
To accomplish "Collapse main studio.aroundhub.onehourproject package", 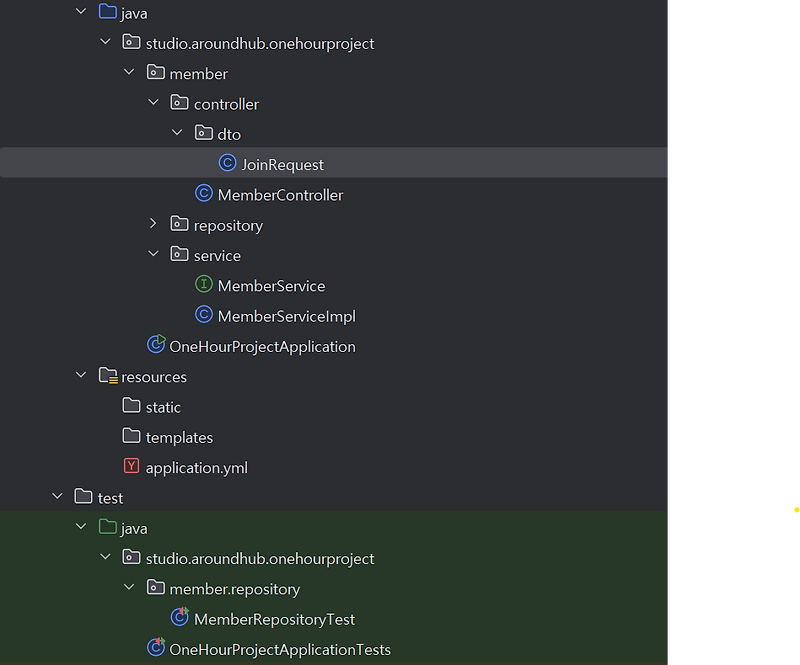I will coord(105,41).
